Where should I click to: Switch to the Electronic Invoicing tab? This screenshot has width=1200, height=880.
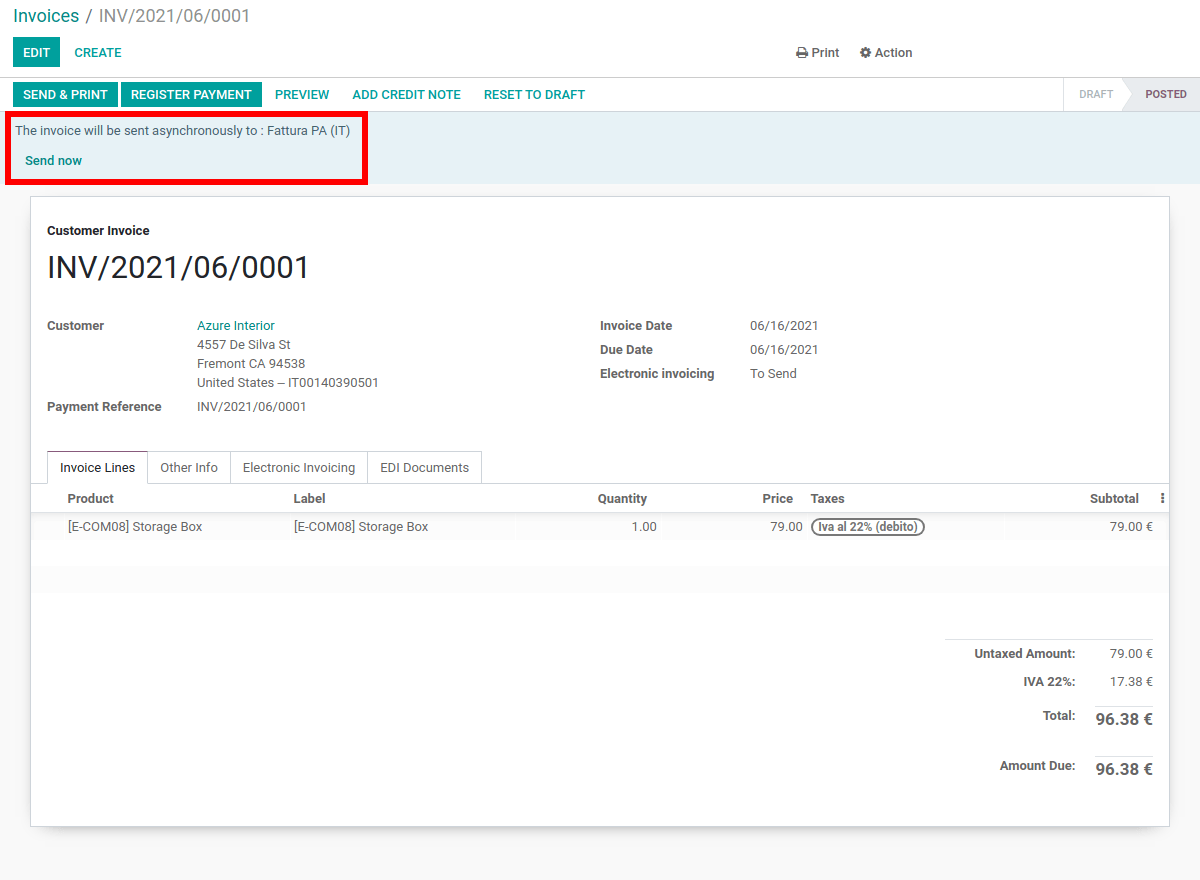tap(299, 468)
